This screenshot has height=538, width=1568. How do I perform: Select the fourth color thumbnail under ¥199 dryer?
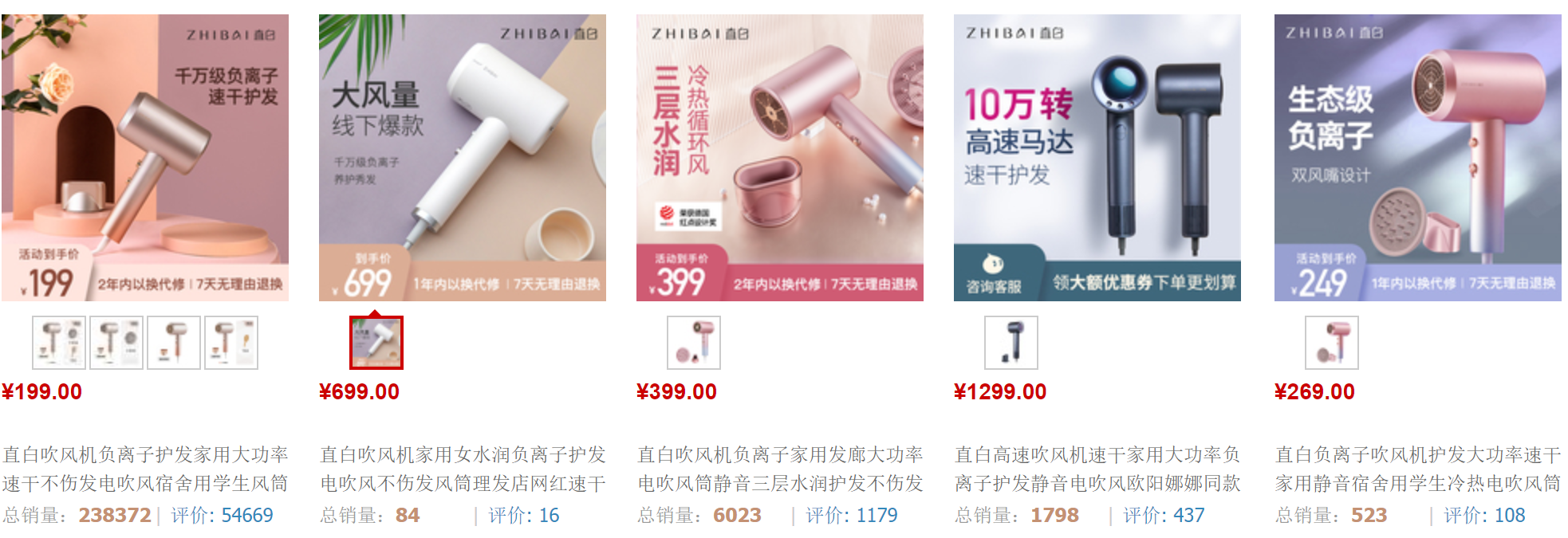(x=231, y=343)
